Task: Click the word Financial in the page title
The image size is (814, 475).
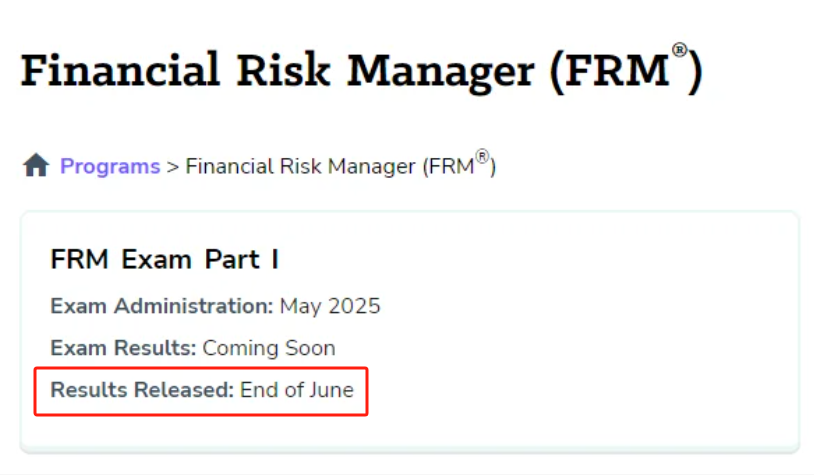Action: click(120, 70)
